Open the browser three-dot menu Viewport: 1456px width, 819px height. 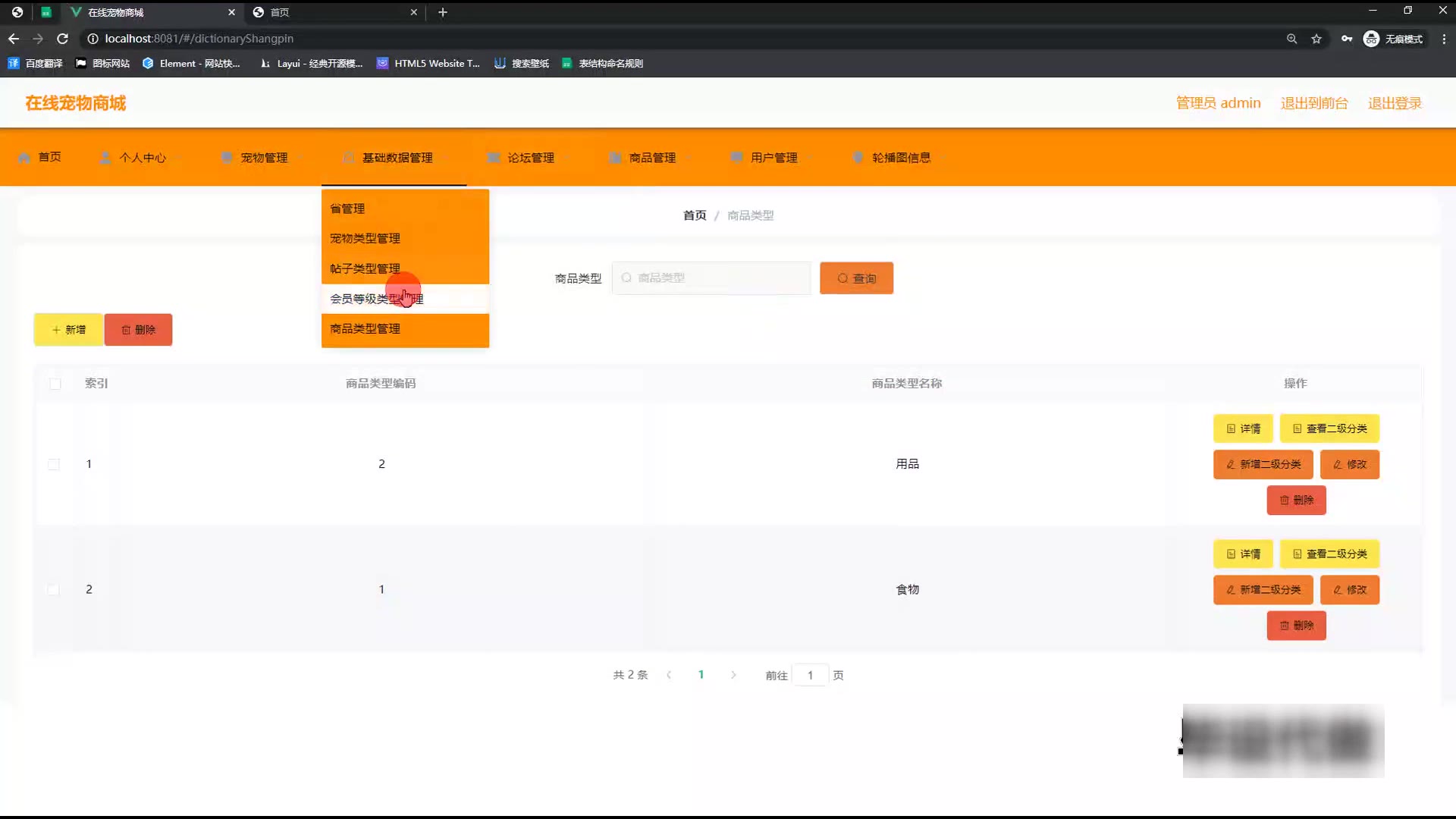pyautogui.click(x=1444, y=39)
